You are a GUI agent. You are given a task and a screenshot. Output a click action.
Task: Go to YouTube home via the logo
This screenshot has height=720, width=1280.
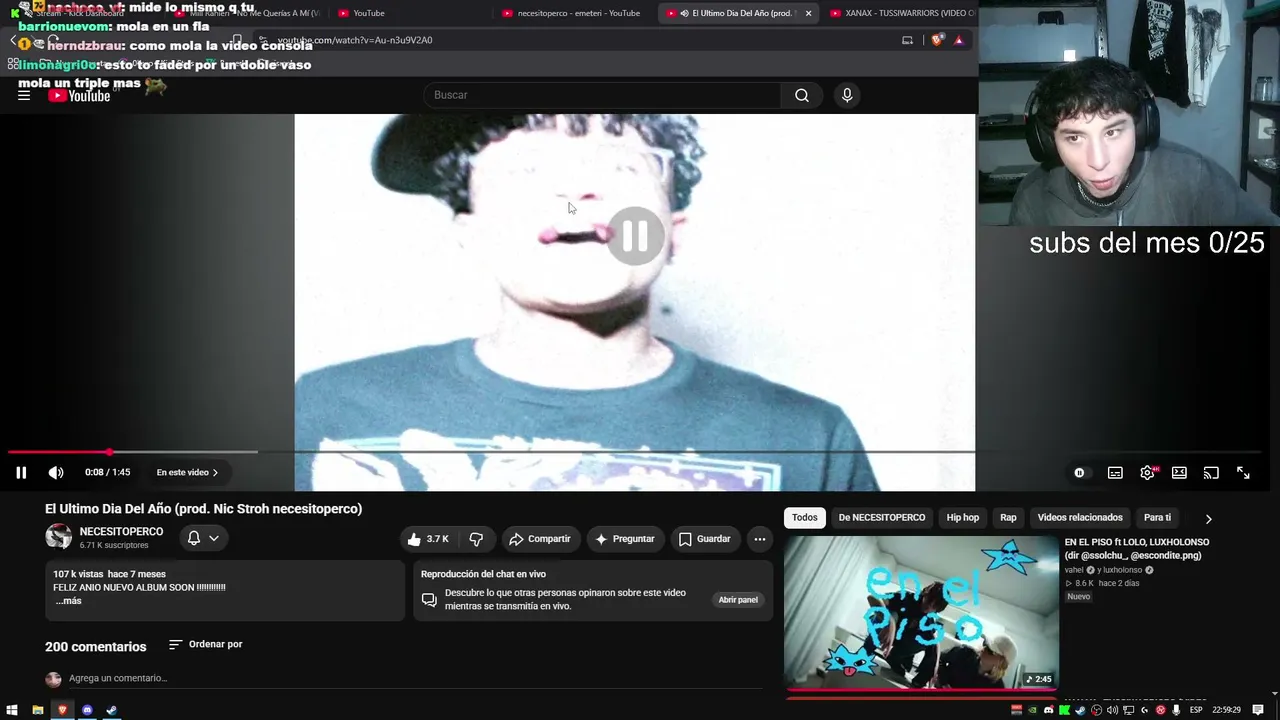(x=79, y=96)
